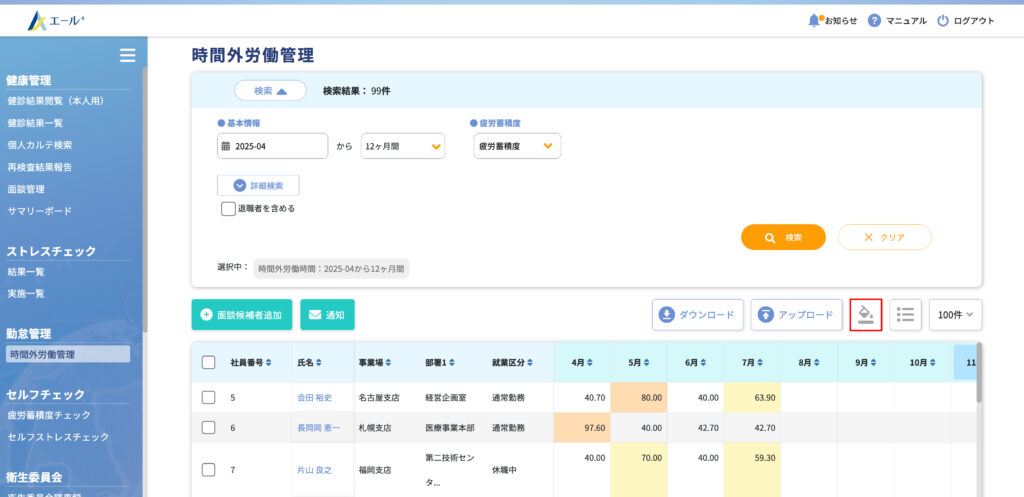Open the manual help icon
This screenshot has width=1024, height=497.
874,20
